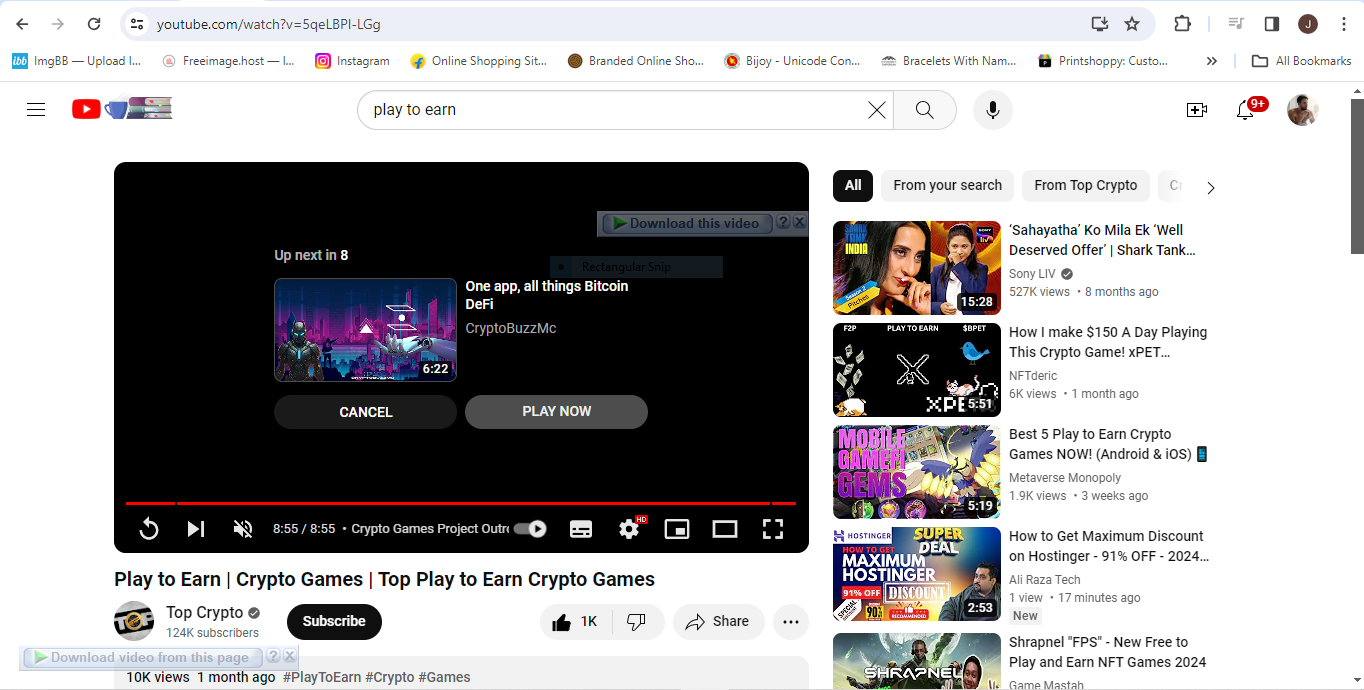Like the video
This screenshot has height=690, width=1364.
(x=575, y=622)
